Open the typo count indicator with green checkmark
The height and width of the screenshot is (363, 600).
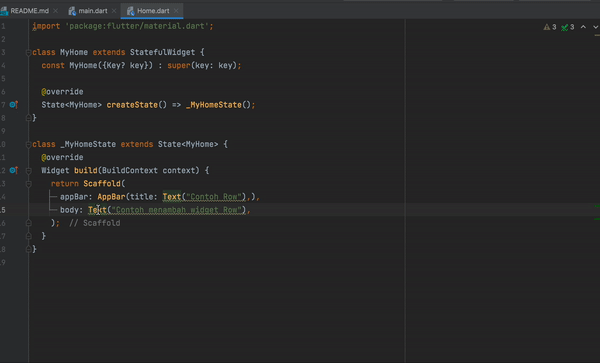click(x=567, y=27)
